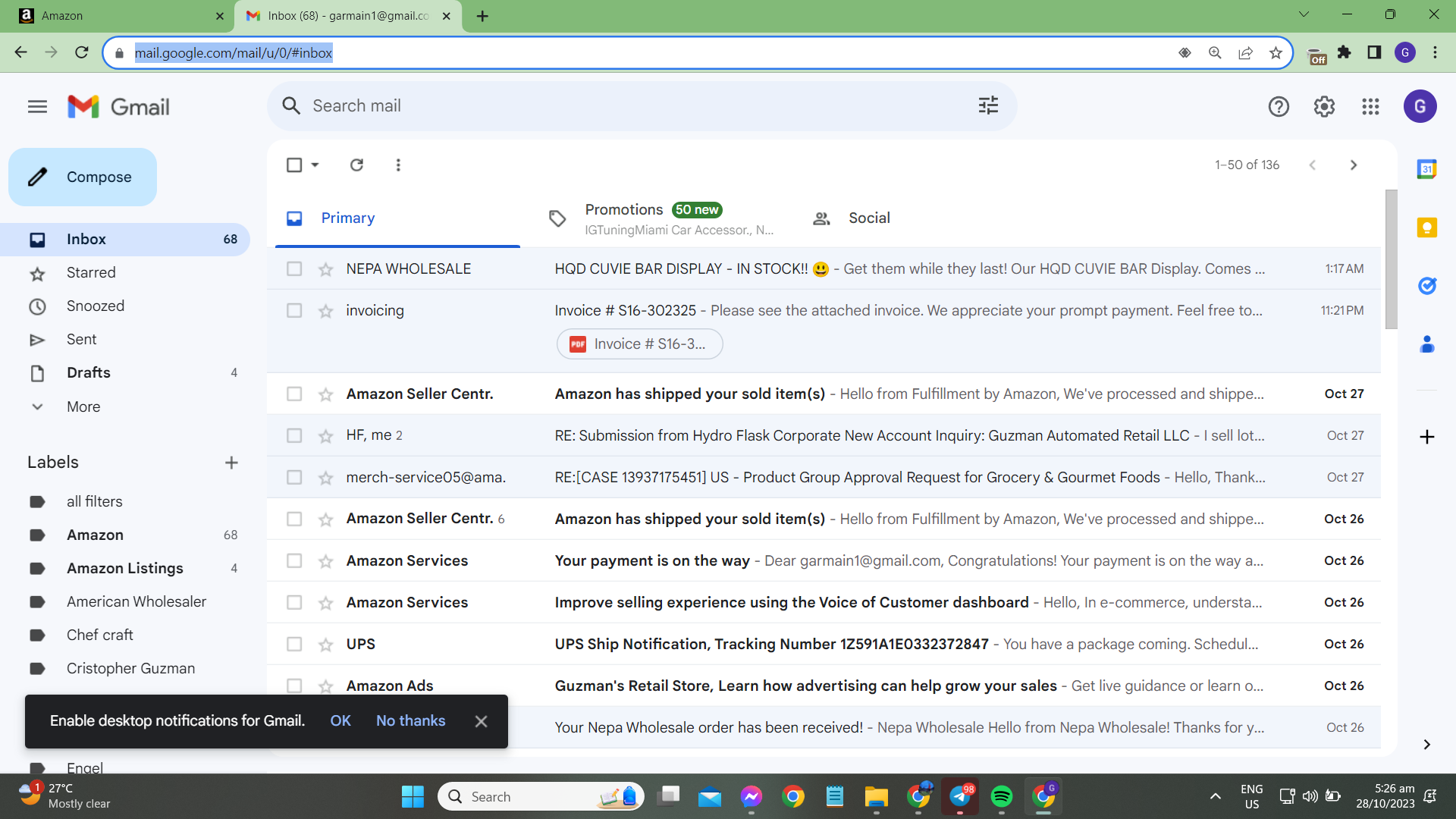Click the Compose button

click(x=83, y=177)
